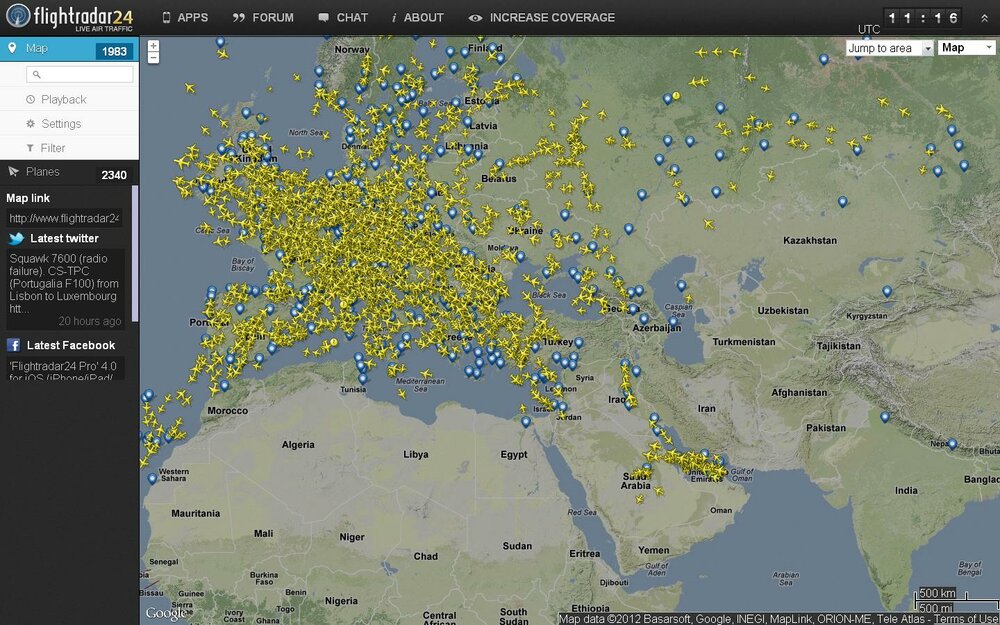Viewport: 1000px width, 625px height.
Task: Open the Map type dropdown
Action: 962,47
